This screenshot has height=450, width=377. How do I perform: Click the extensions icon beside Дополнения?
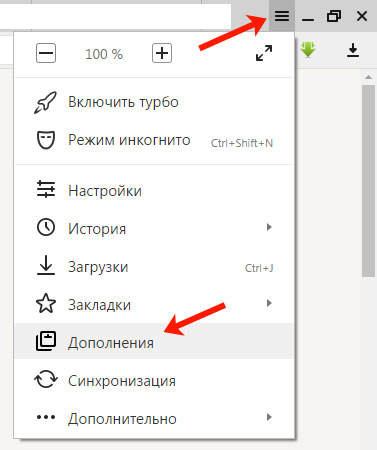tap(46, 341)
